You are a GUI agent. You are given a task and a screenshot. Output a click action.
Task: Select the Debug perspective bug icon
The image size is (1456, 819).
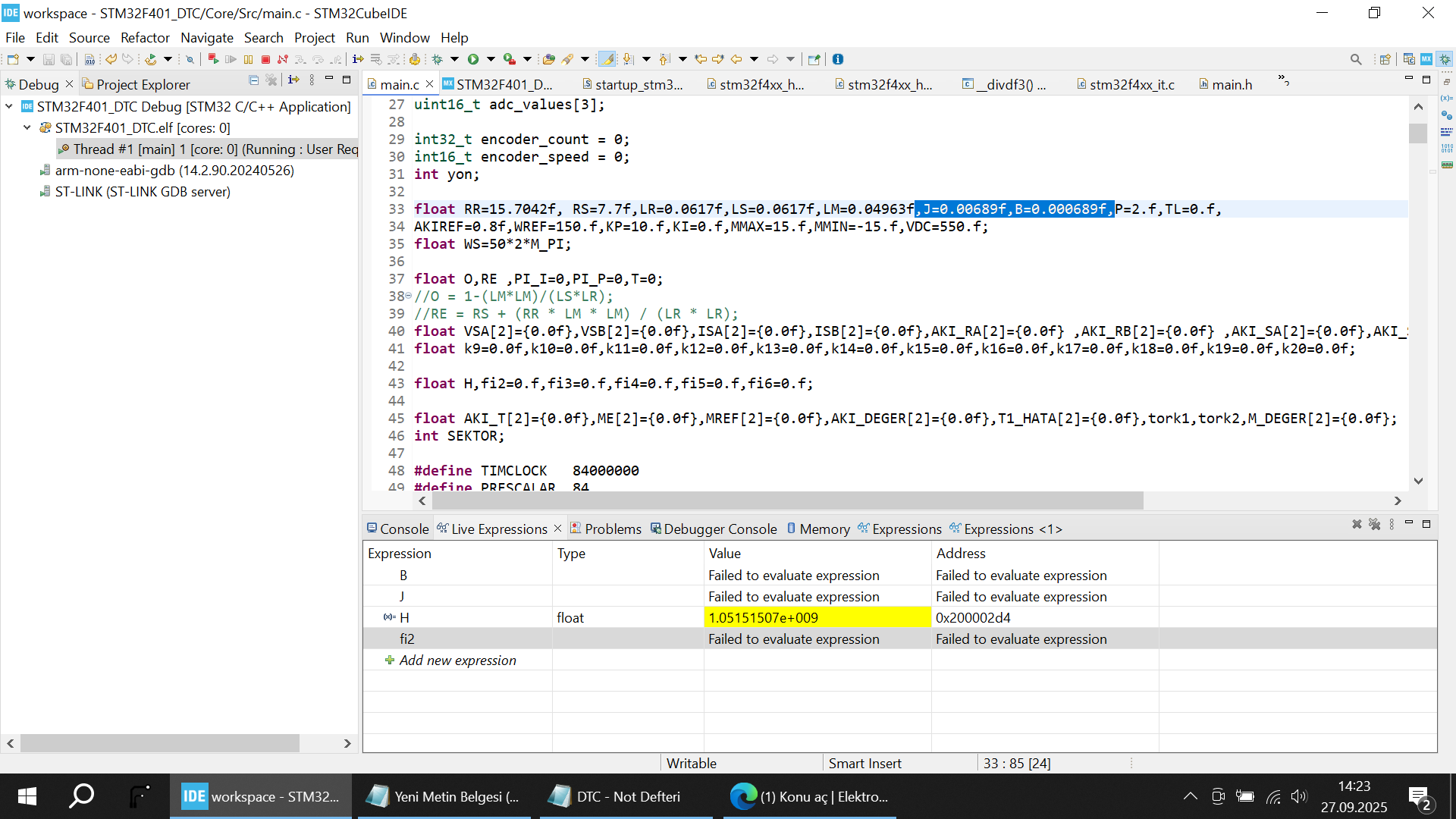click(x=1445, y=59)
